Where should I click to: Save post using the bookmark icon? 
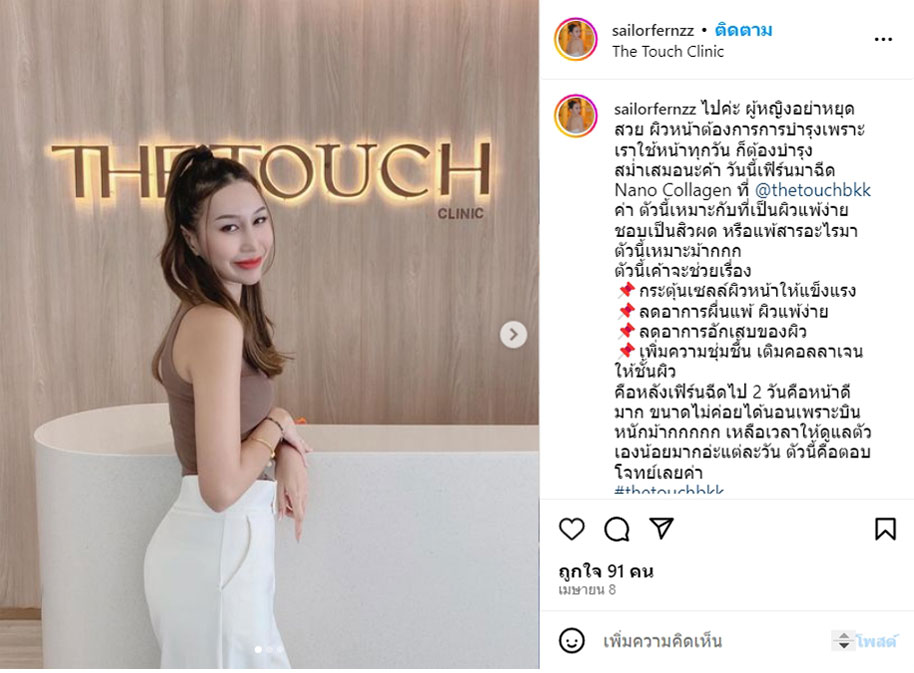885,529
